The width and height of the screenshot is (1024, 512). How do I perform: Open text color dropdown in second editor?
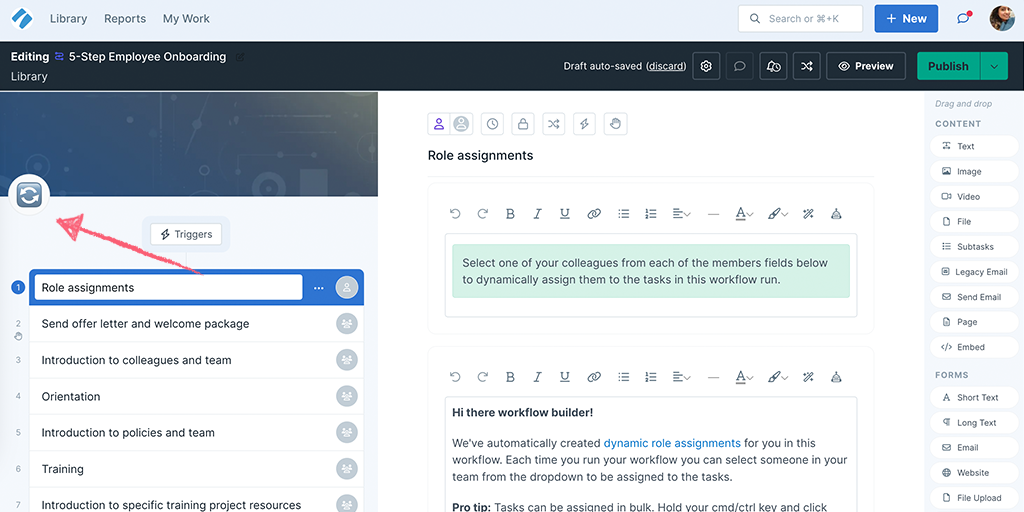(744, 377)
